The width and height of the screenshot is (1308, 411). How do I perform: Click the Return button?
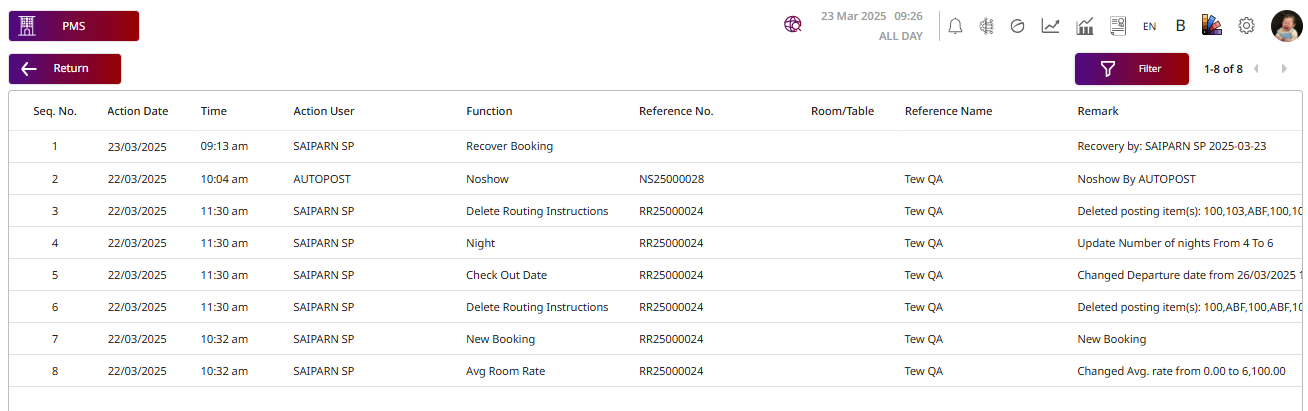point(65,69)
